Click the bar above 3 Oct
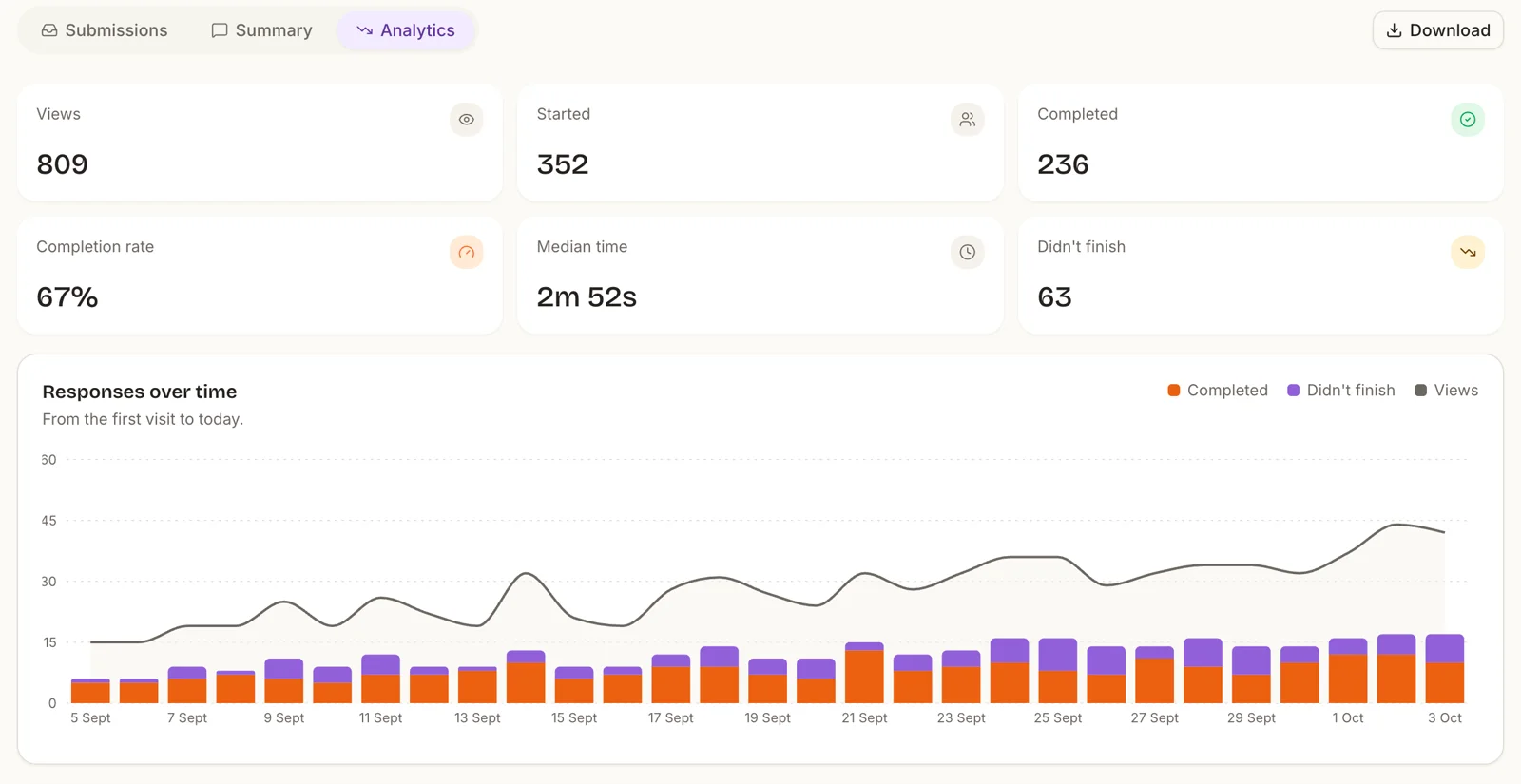 [x=1445, y=669]
